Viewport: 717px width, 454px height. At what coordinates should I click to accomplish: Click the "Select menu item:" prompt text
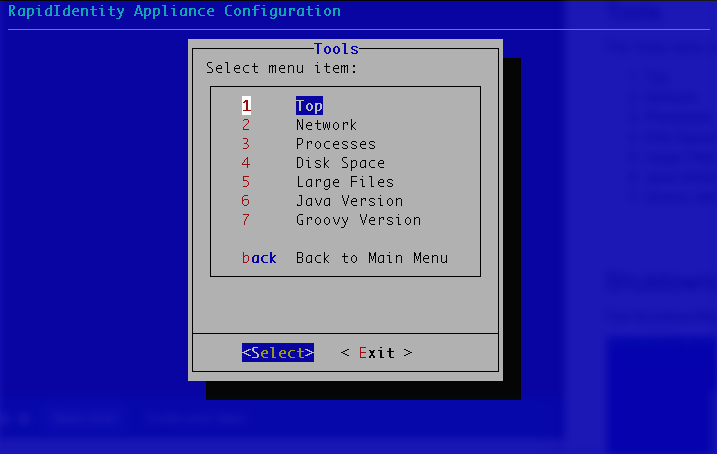(x=281, y=68)
